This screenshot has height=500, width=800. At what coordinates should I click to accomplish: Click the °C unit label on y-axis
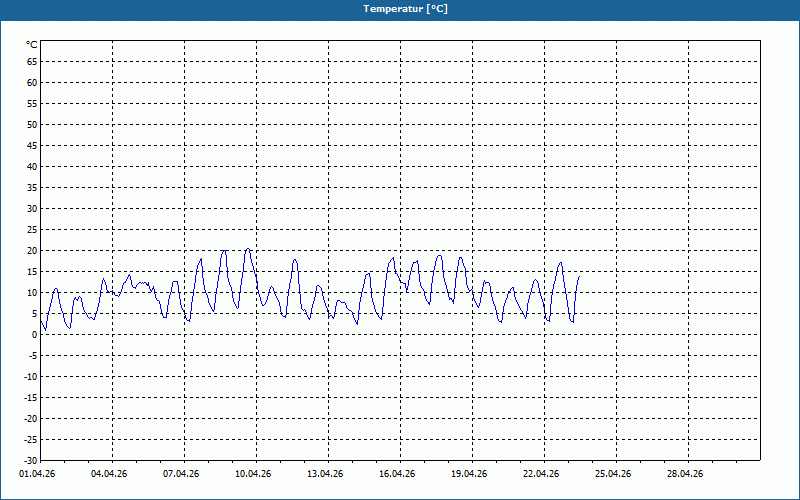click(x=31, y=44)
